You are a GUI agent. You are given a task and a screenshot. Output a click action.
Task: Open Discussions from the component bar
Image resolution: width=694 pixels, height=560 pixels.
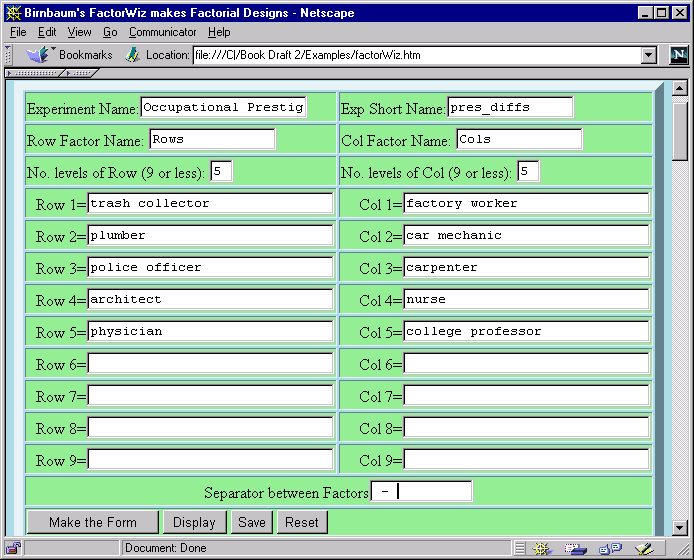(609, 548)
